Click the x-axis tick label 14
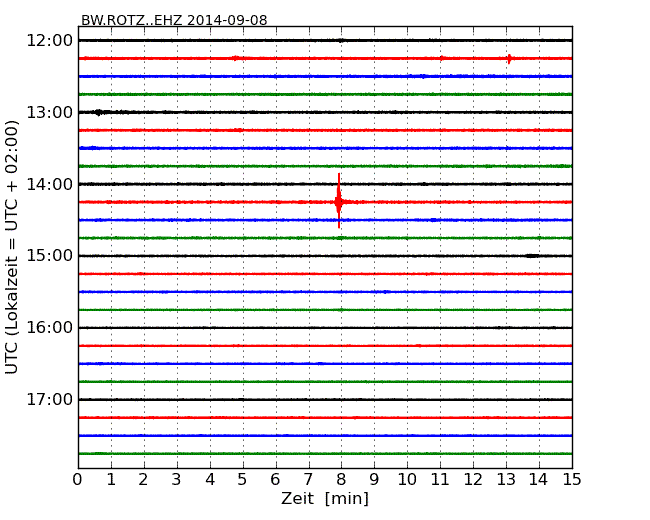 click(x=538, y=480)
